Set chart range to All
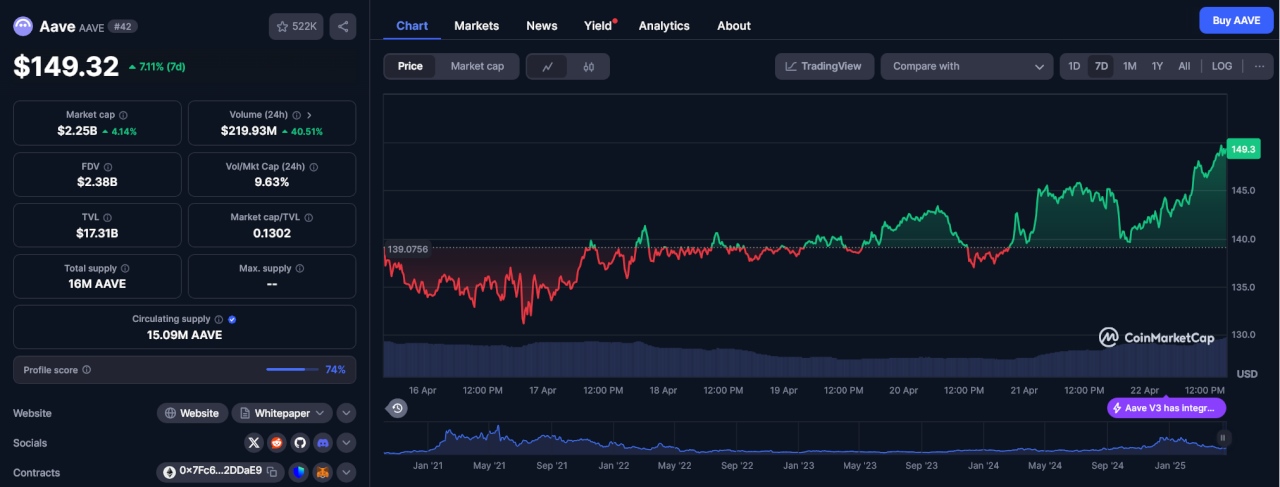This screenshot has height=487, width=1280. pos(1184,66)
